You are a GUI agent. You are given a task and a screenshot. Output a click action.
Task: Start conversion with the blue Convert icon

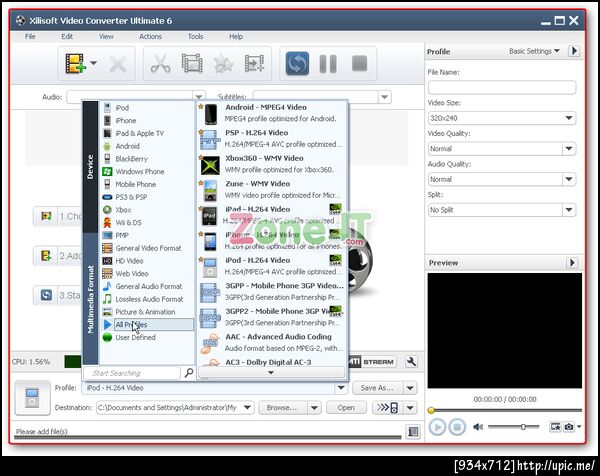pyautogui.click(x=297, y=64)
